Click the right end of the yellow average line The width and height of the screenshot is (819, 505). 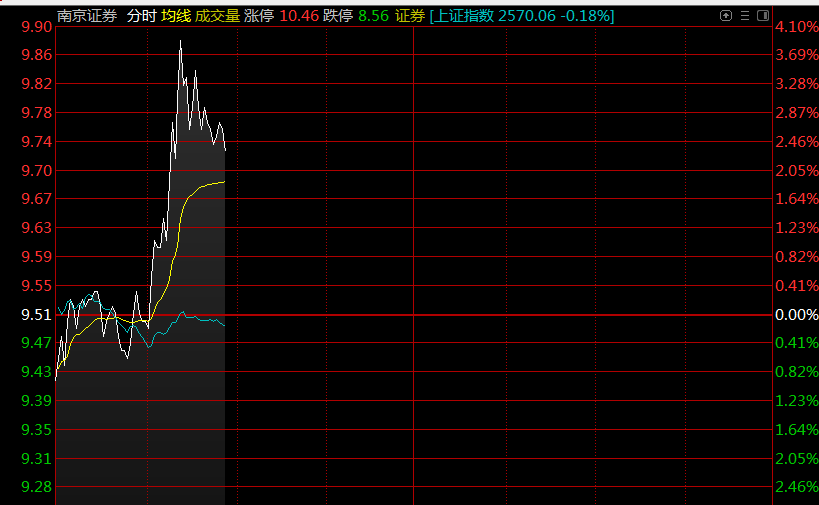(x=224, y=182)
